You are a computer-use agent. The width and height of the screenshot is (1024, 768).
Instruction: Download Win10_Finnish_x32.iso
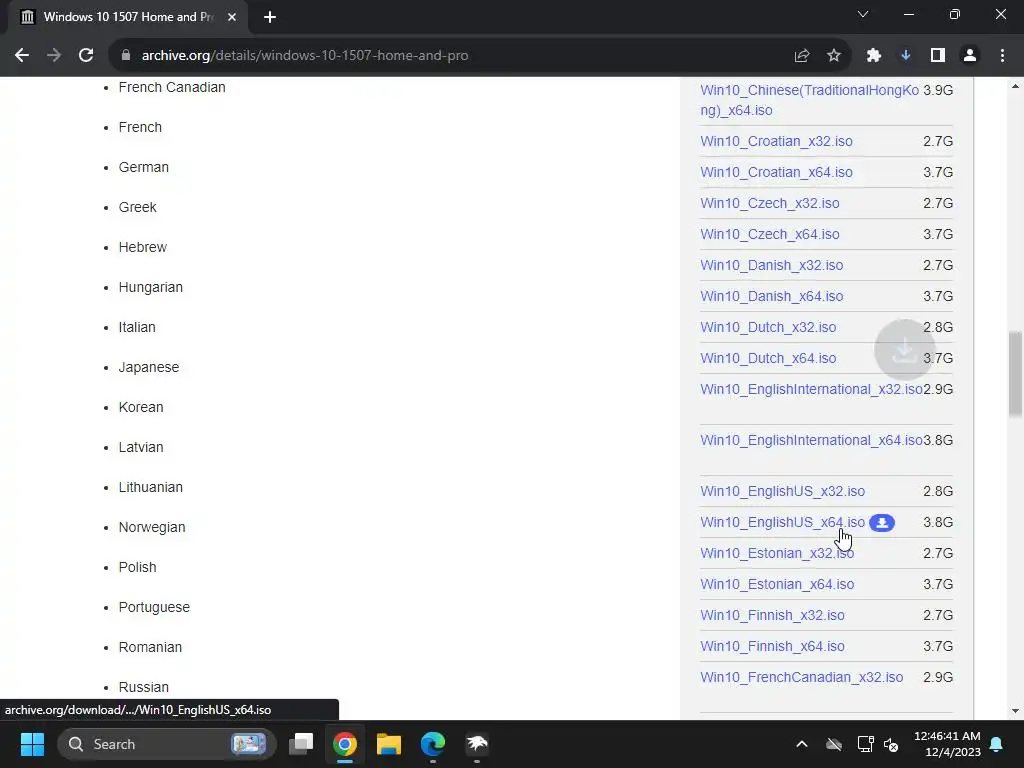pos(773,615)
